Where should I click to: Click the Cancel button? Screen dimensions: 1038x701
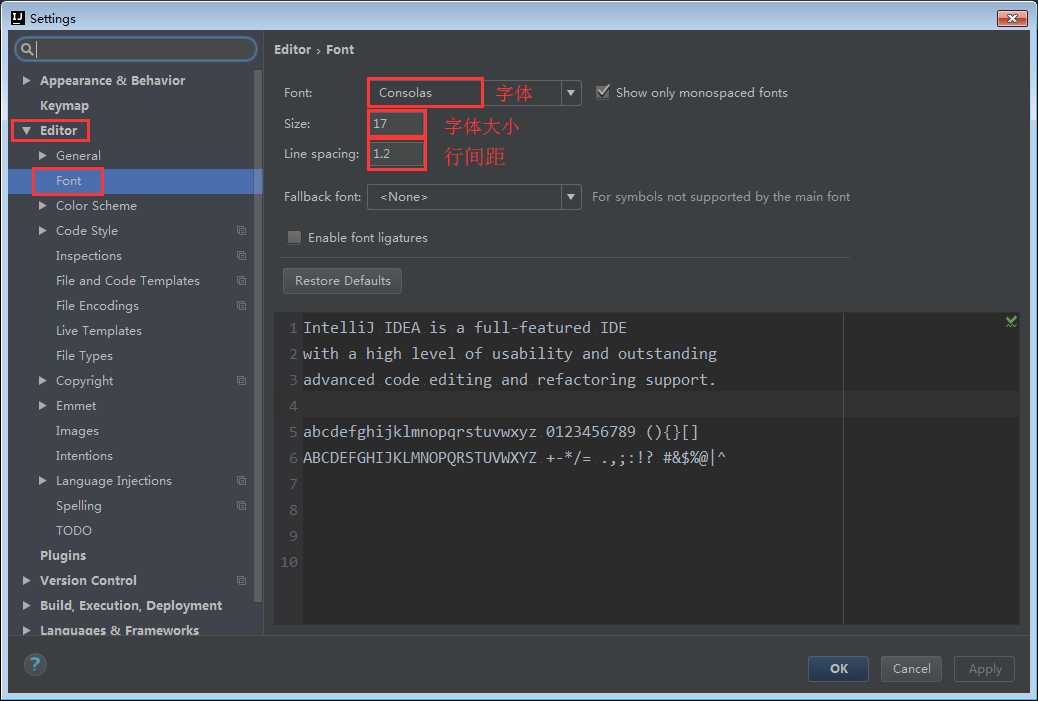pos(911,669)
